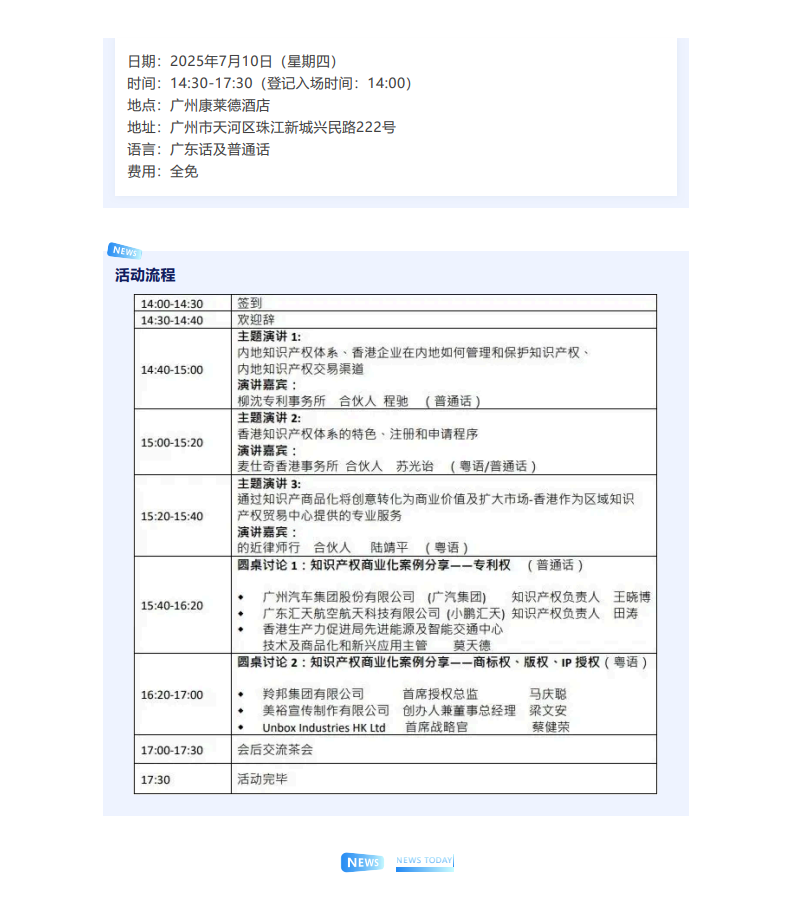793x907 pixels.
Task: Click the blue NEWS logo at page bottom
Action: point(363,862)
